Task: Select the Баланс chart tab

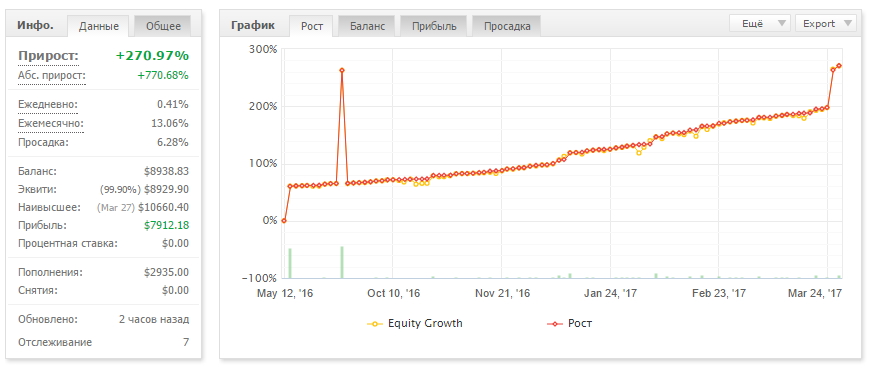Action: (367, 26)
